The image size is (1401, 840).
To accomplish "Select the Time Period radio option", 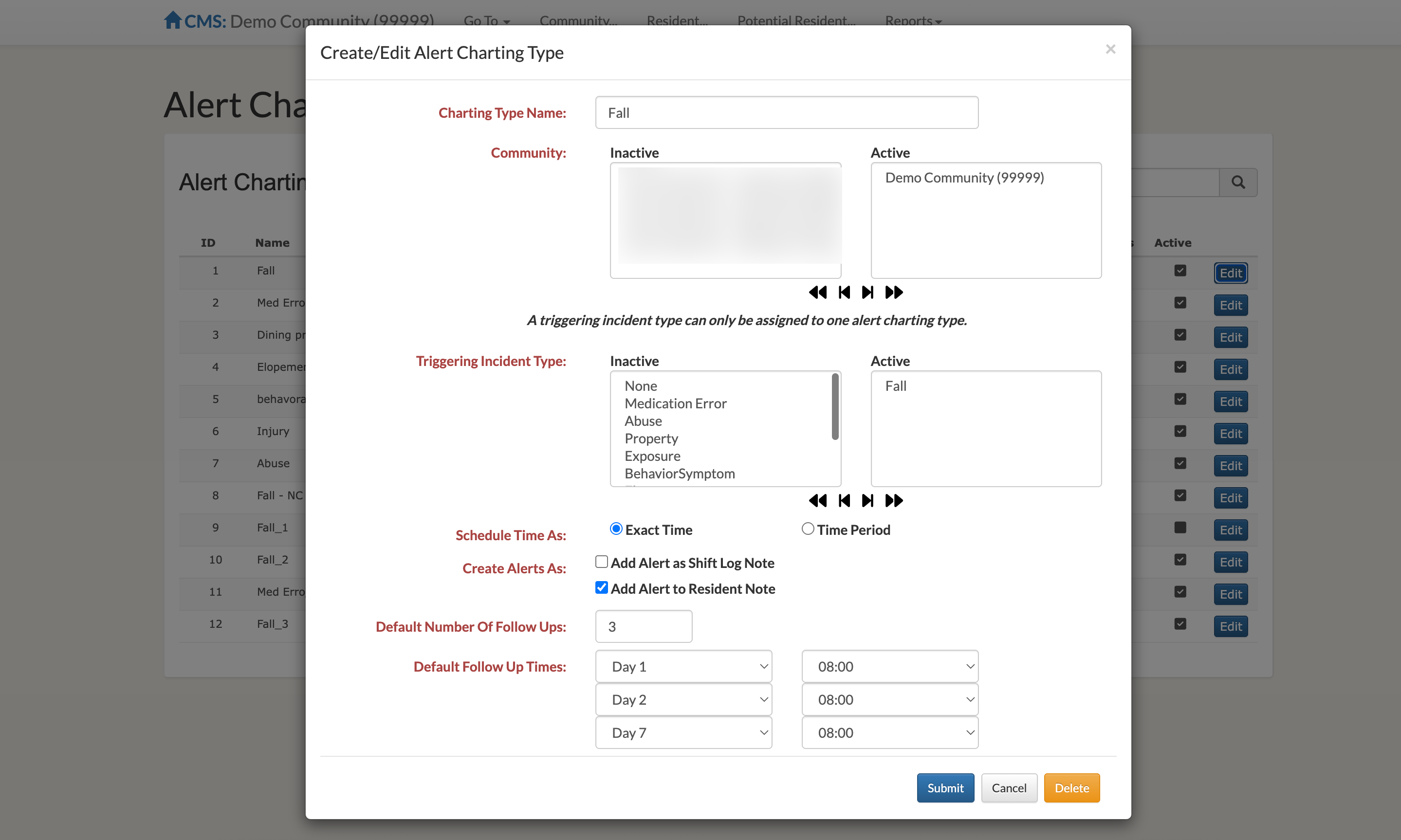I will point(808,529).
